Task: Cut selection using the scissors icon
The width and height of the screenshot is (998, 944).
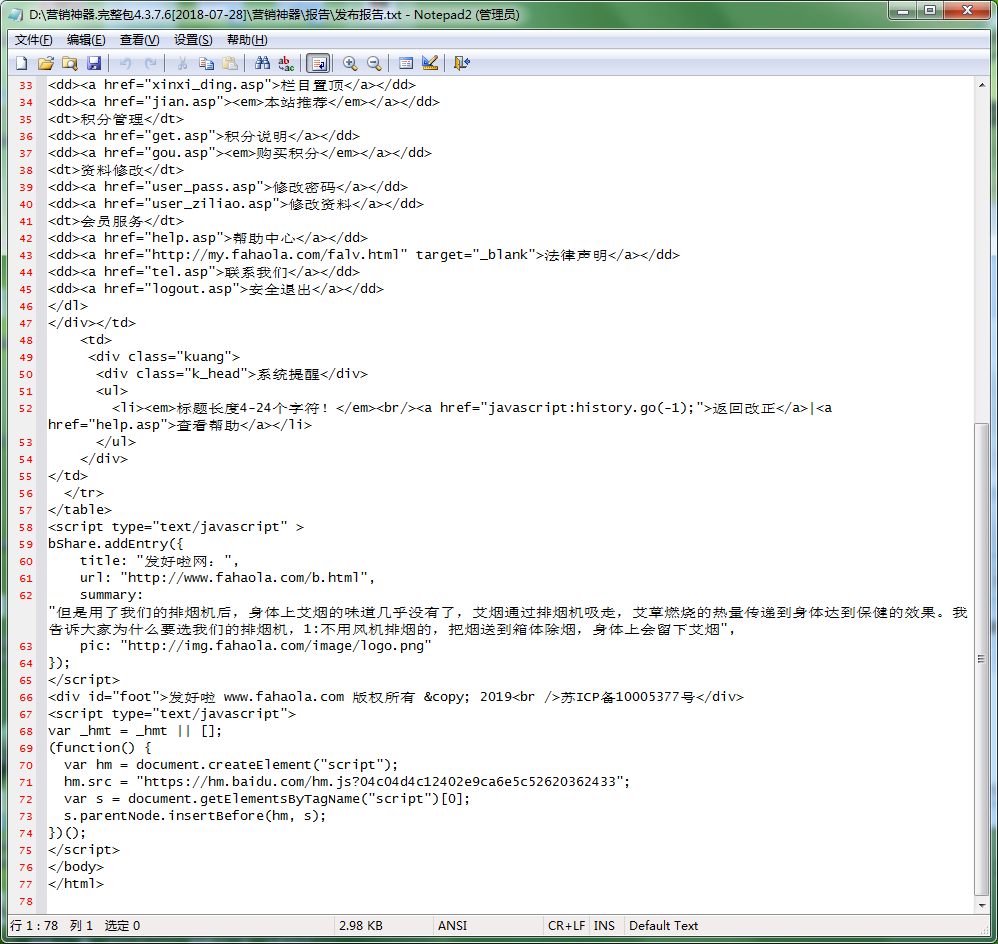Action: pyautogui.click(x=185, y=62)
